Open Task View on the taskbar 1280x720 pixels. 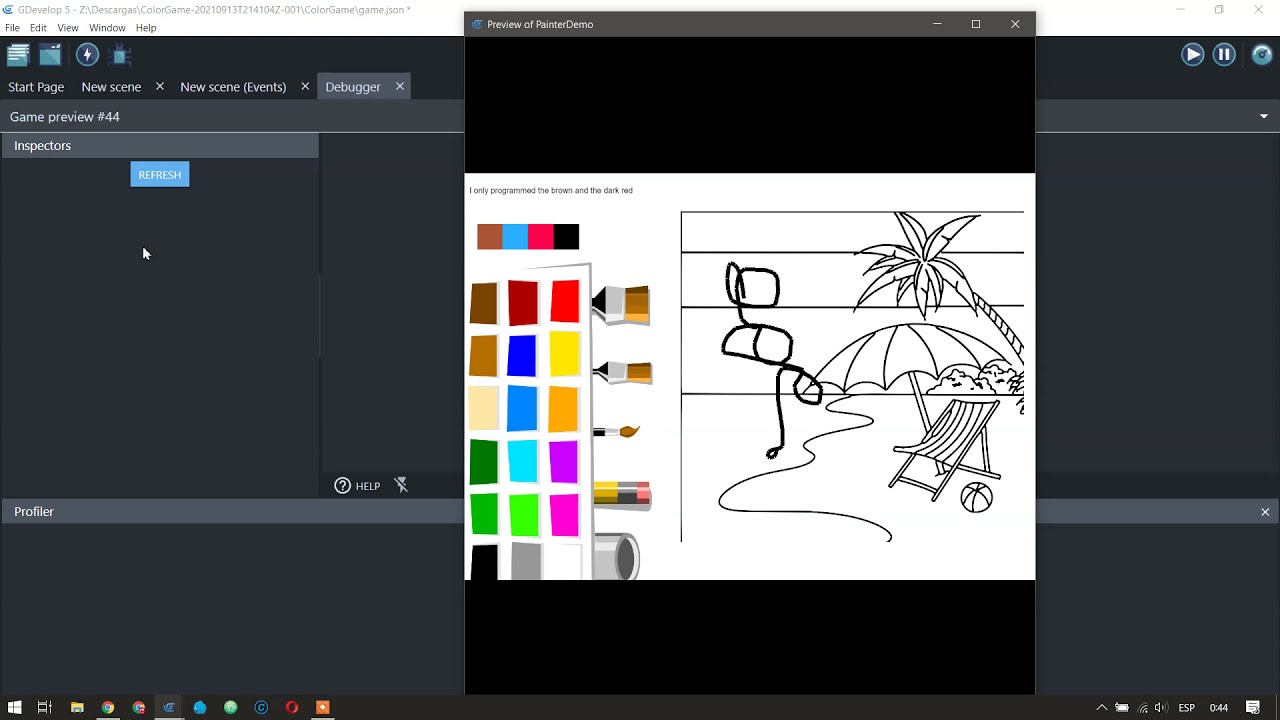point(44,707)
